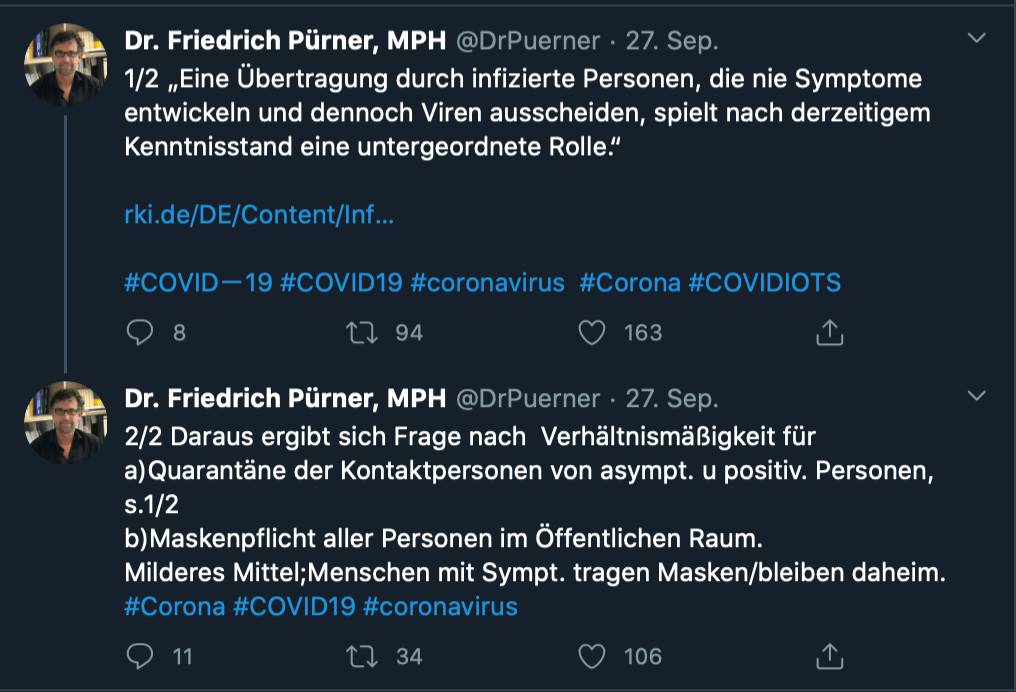Retweet the first tweet with 94 retweets
The height and width of the screenshot is (692, 1016).
coord(360,332)
